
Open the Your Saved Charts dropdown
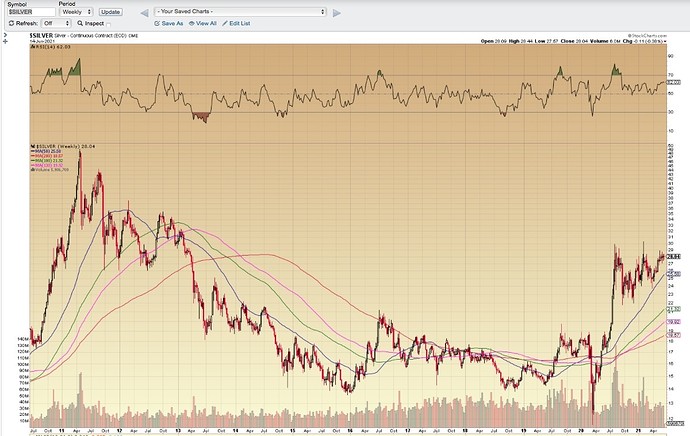click(240, 11)
